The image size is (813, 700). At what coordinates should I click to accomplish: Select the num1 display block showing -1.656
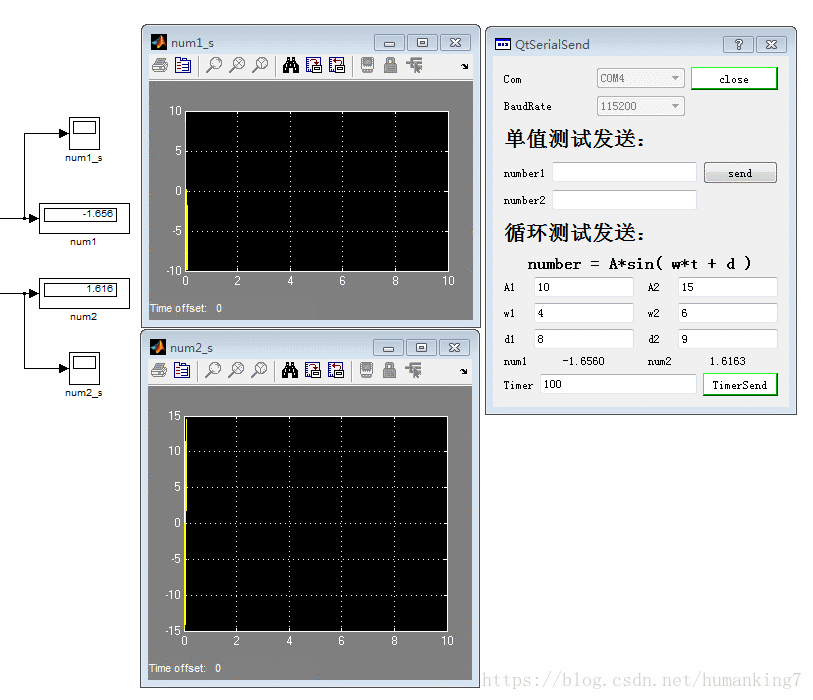pyautogui.click(x=85, y=218)
